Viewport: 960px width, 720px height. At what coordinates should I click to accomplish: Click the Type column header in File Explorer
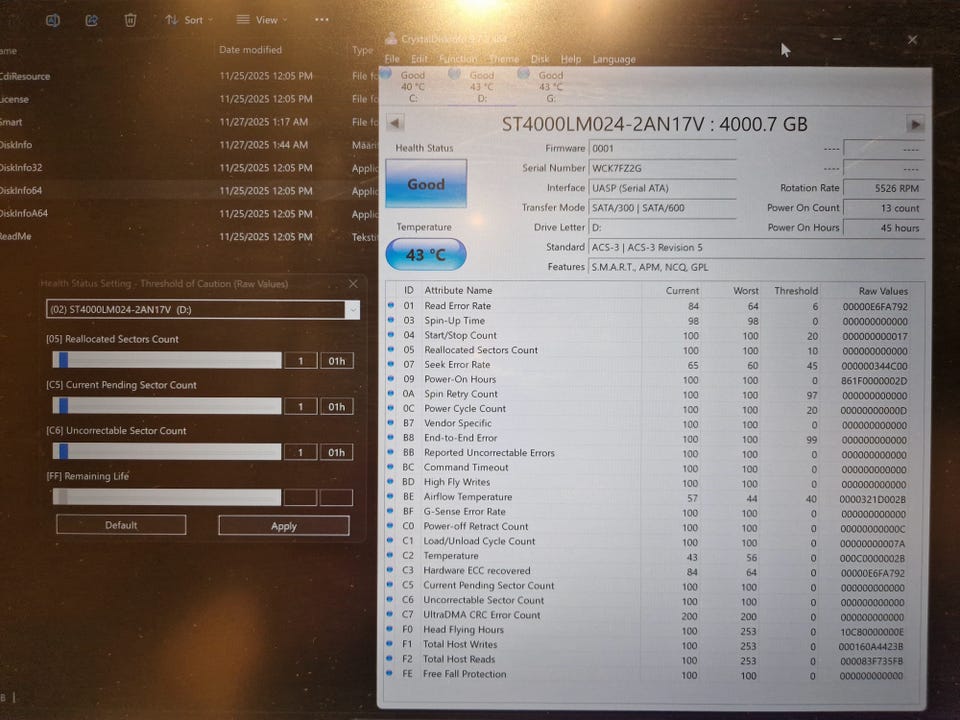(362, 50)
